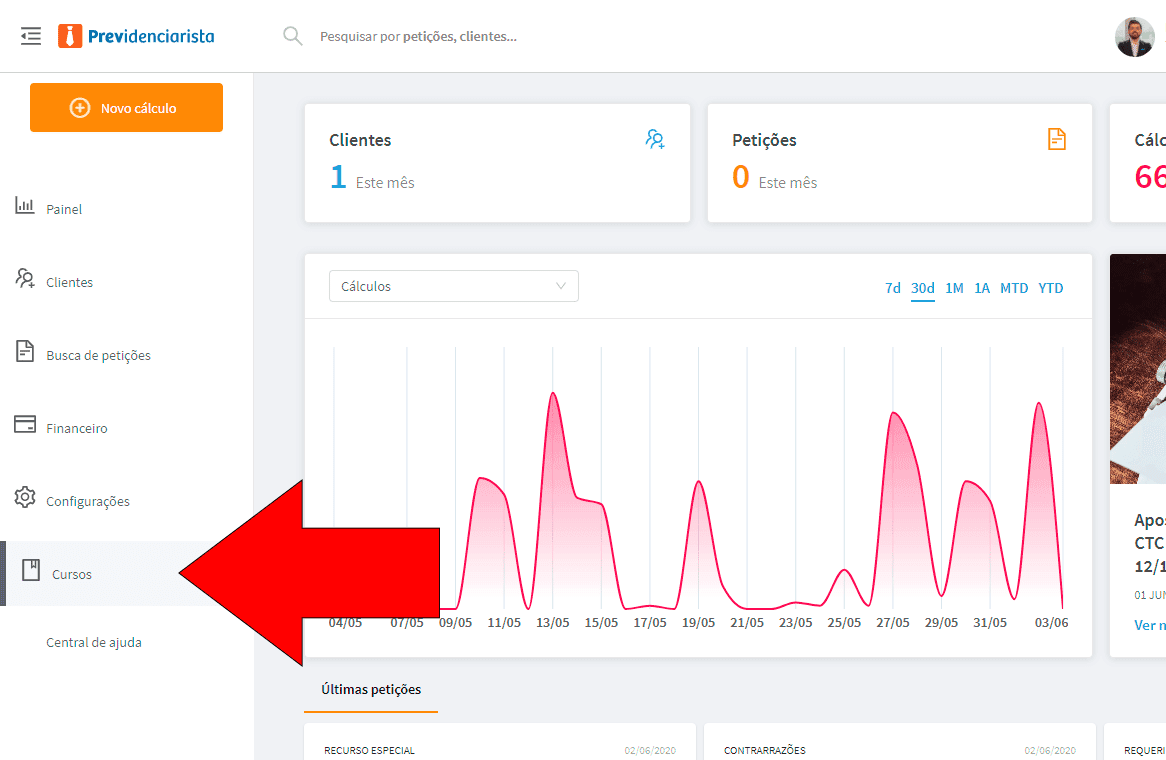The width and height of the screenshot is (1166, 760).
Task: Select the 1M time range
Action: (954, 288)
